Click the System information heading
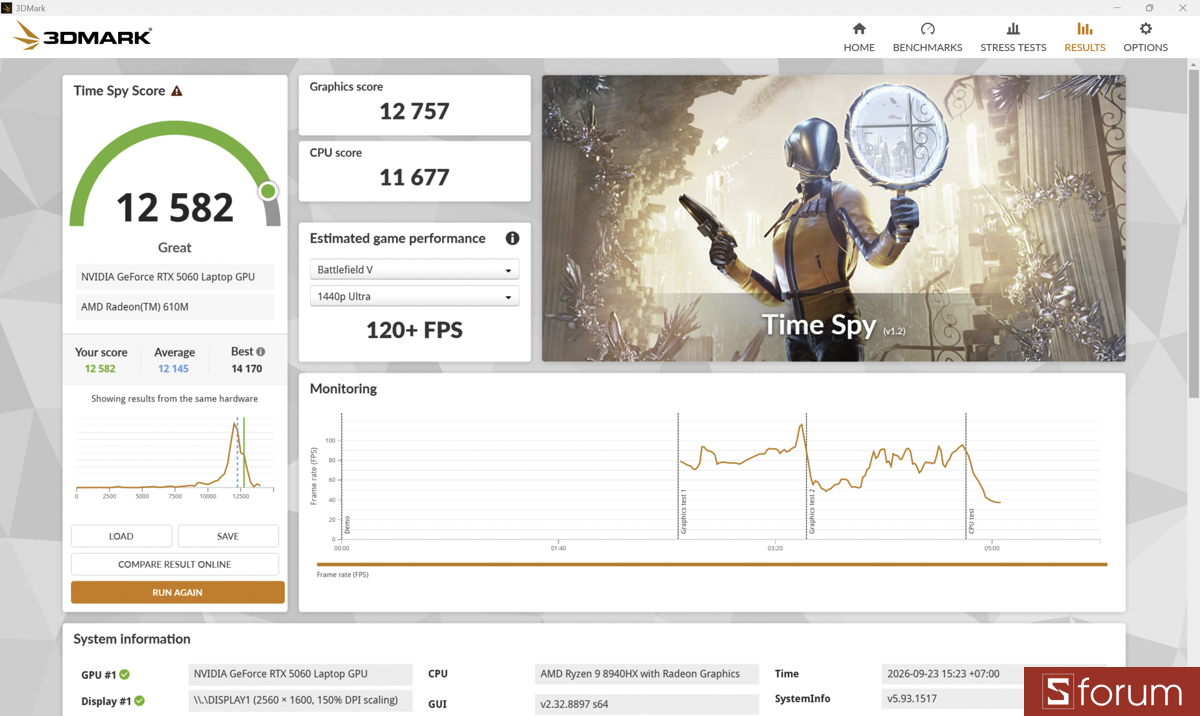 coord(132,639)
